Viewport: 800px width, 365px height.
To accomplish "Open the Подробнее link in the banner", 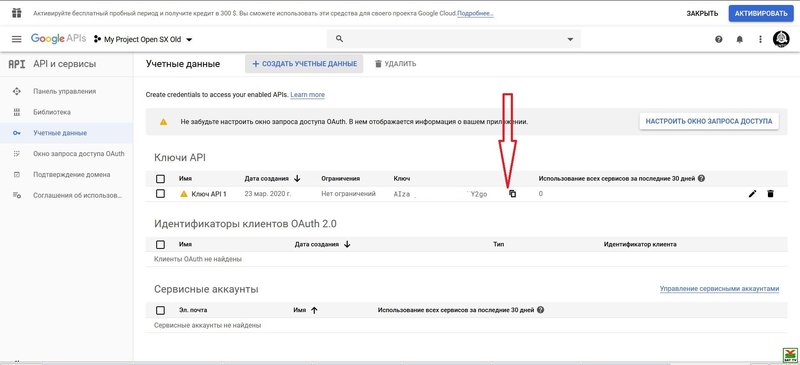I will 475,13.
